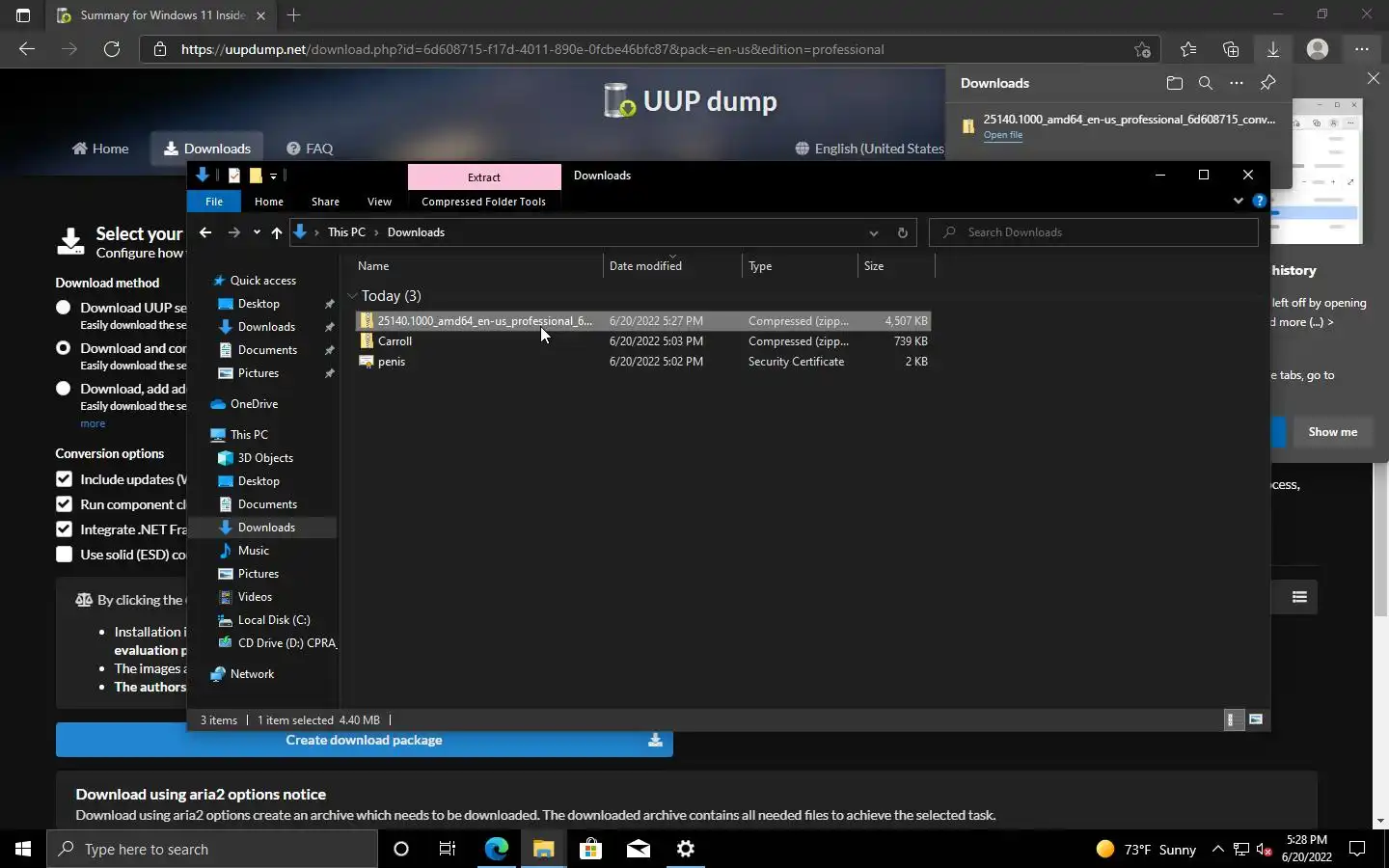Open UUP dump FAQ nav item
This screenshot has height=868, width=1389.
[x=310, y=149]
